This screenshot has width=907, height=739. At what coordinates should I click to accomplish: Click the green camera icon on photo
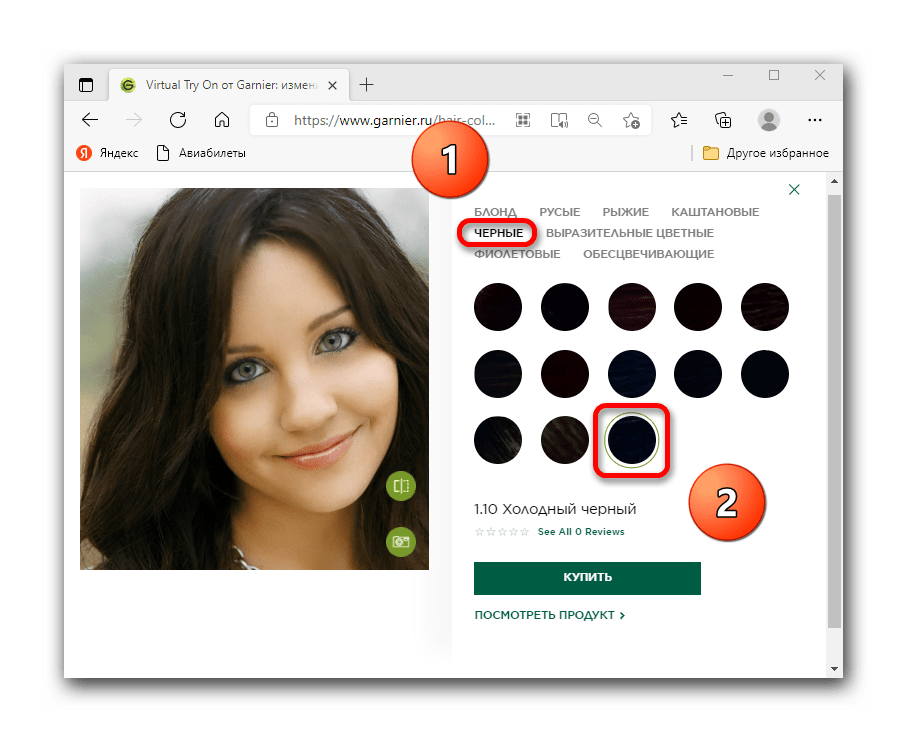(400, 541)
